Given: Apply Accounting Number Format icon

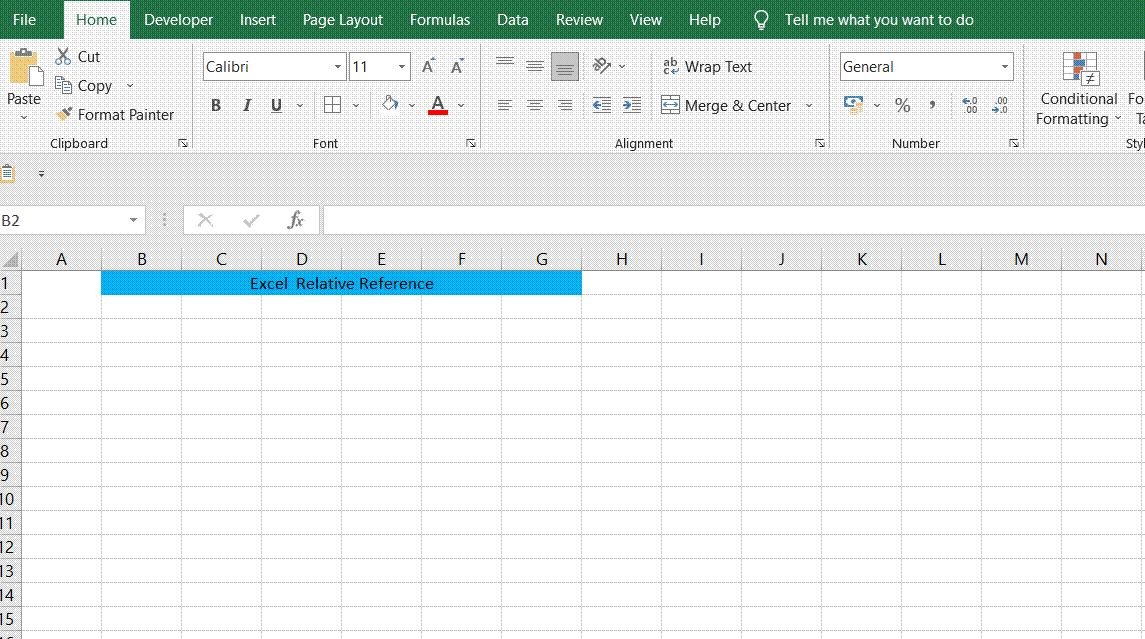Looking at the screenshot, I should point(854,105).
